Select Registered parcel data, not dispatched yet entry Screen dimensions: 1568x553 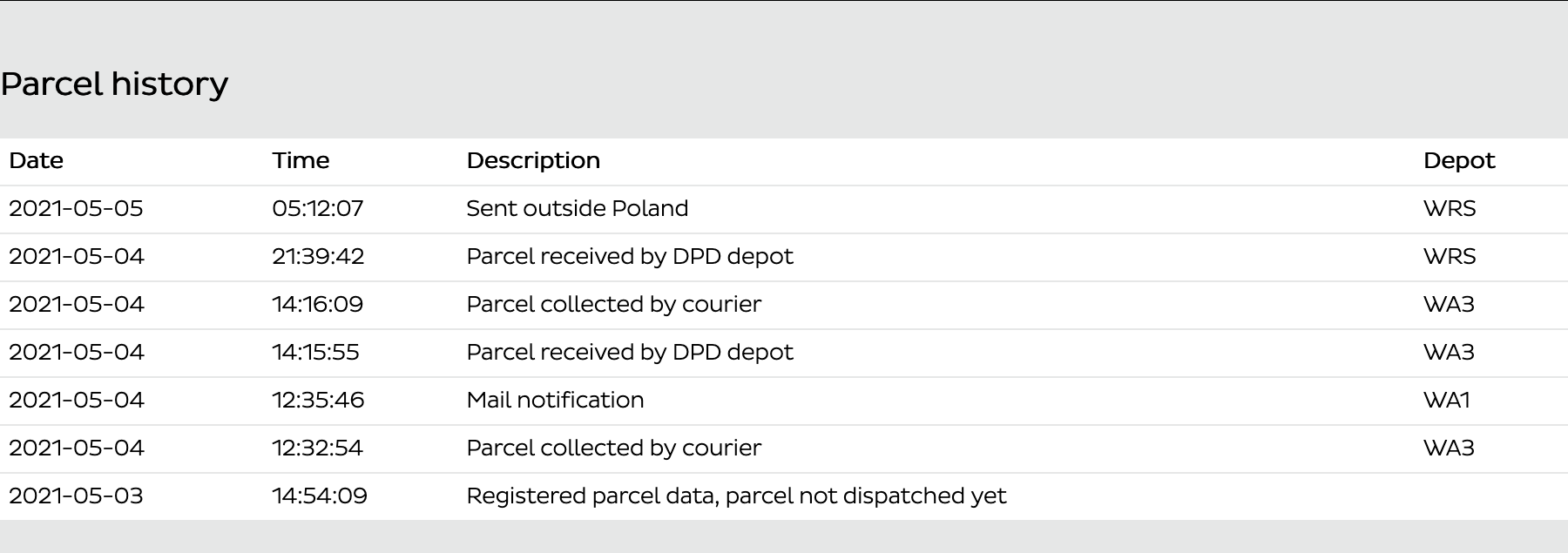coord(736,496)
